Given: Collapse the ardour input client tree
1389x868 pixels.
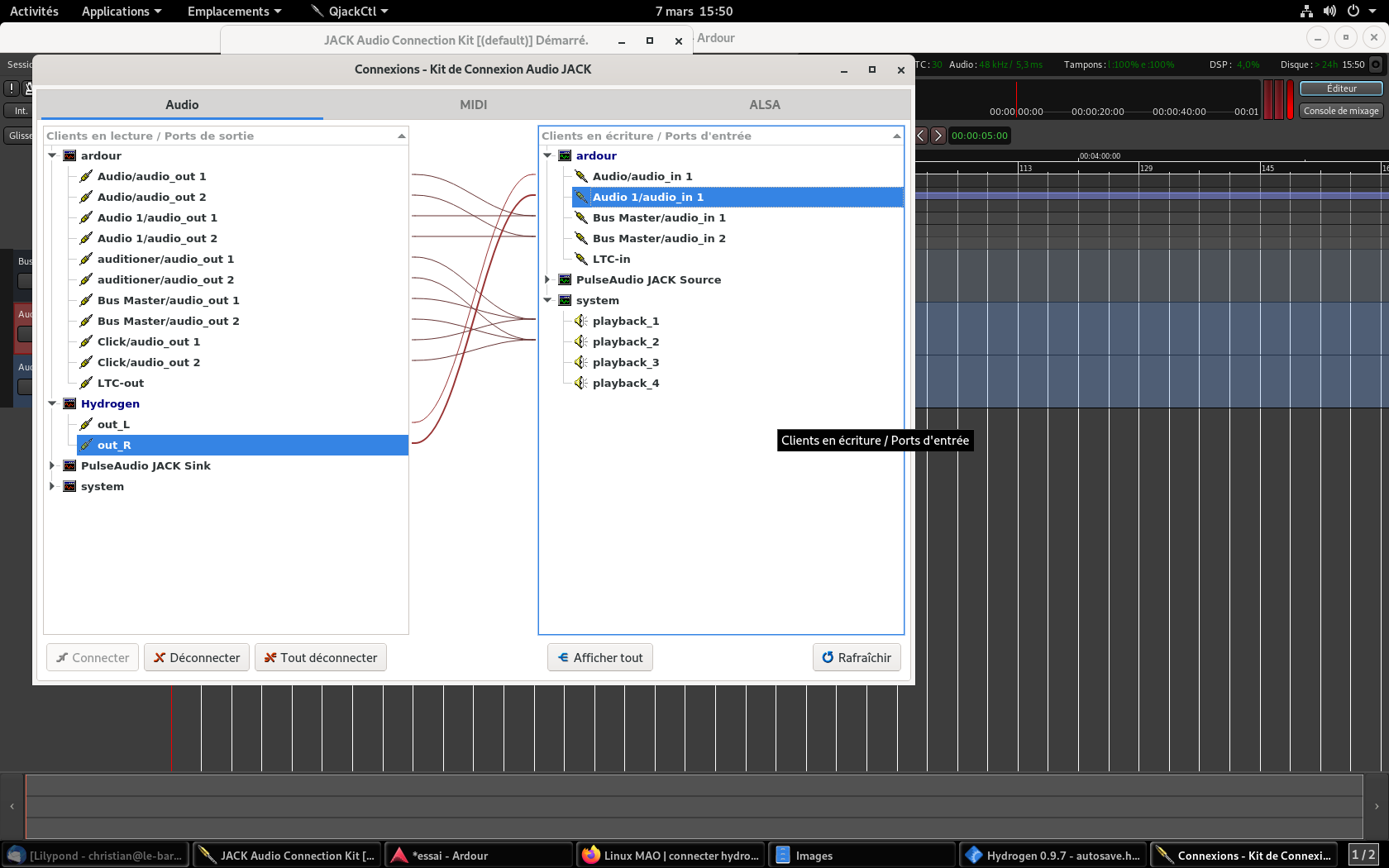Looking at the screenshot, I should [547, 155].
